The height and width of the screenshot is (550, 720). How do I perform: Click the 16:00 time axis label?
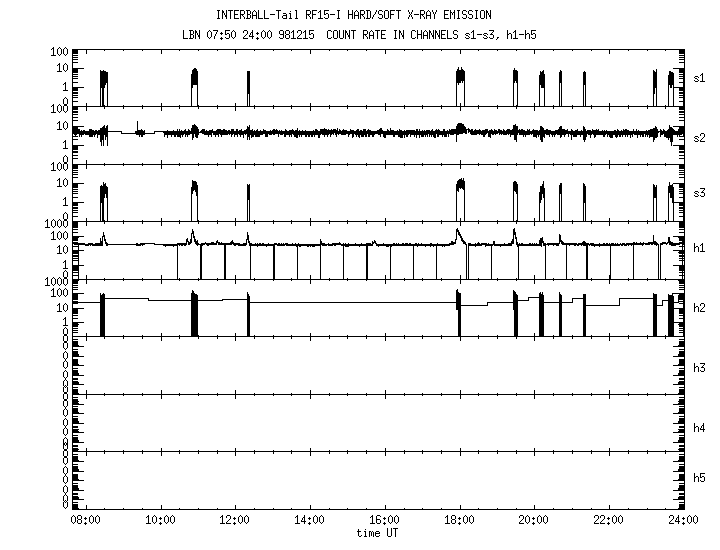385,521
